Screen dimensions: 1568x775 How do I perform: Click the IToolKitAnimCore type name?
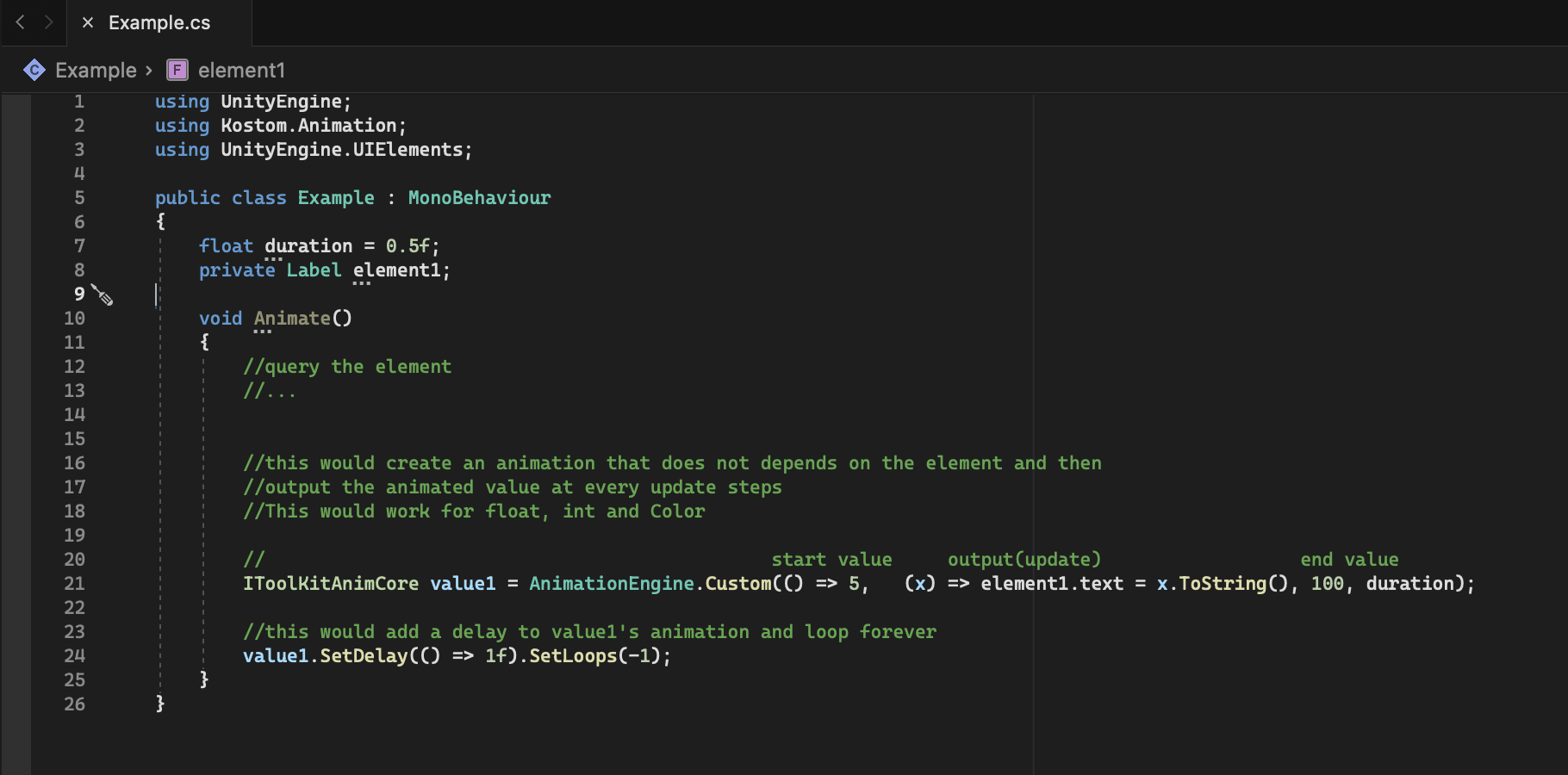pyautogui.click(x=330, y=584)
